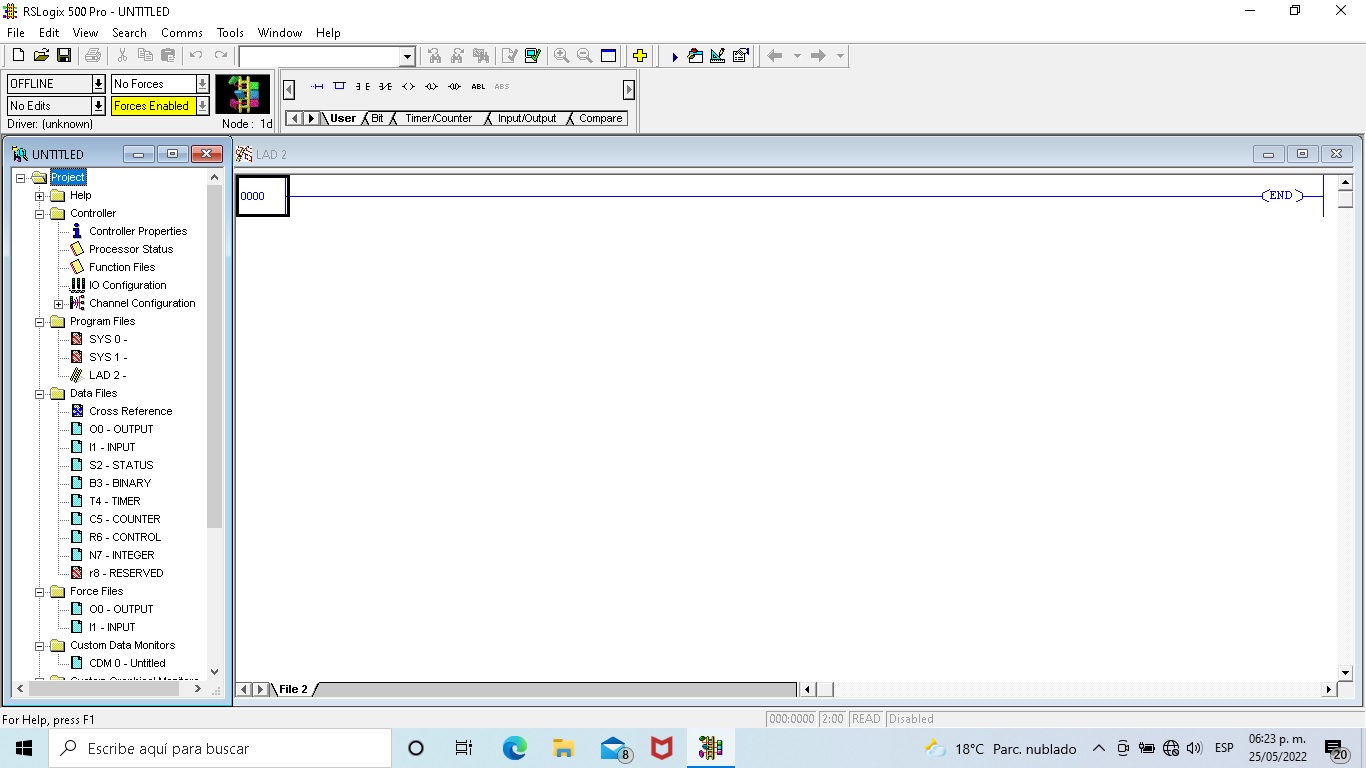The height and width of the screenshot is (768, 1366).
Task: Insert Output Energize (OTE) coil
Action: click(x=408, y=87)
